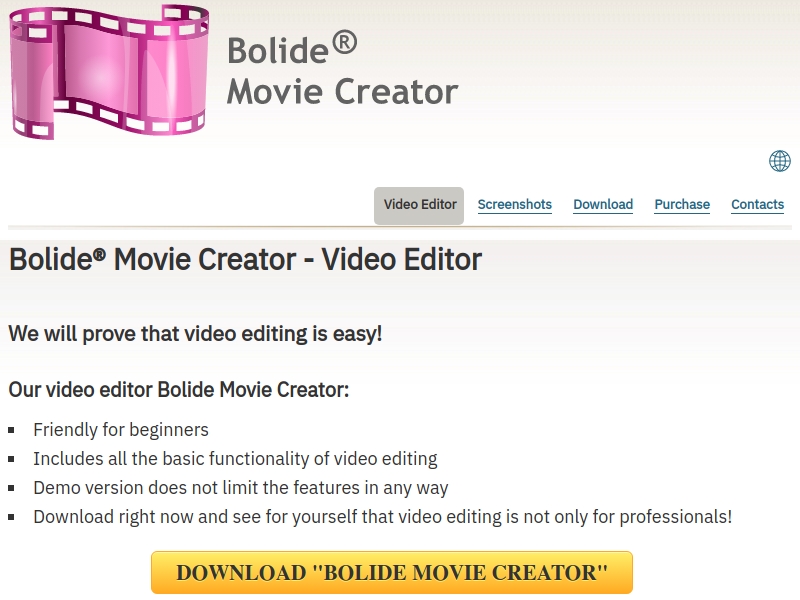
Task: Click the "Demo version does not limit" list item
Action: point(241,488)
